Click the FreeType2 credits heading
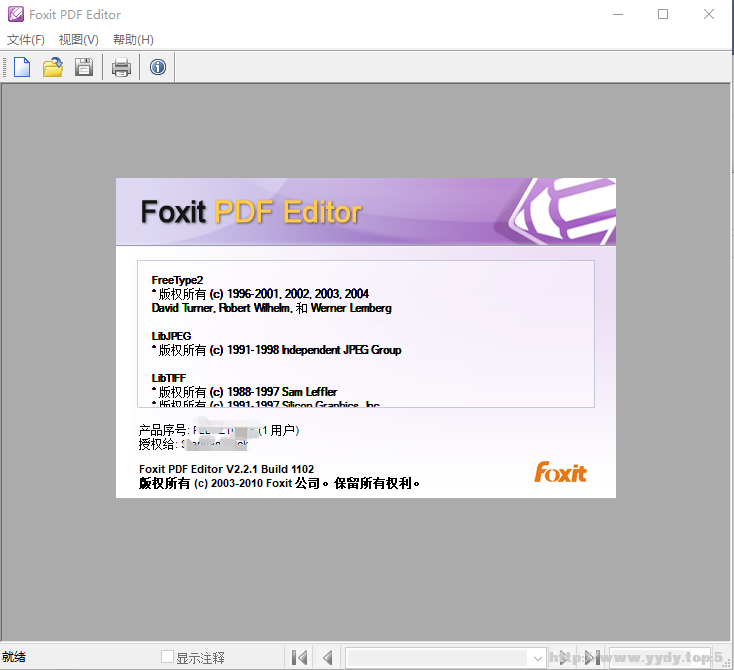The height and width of the screenshot is (670, 734). click(177, 280)
